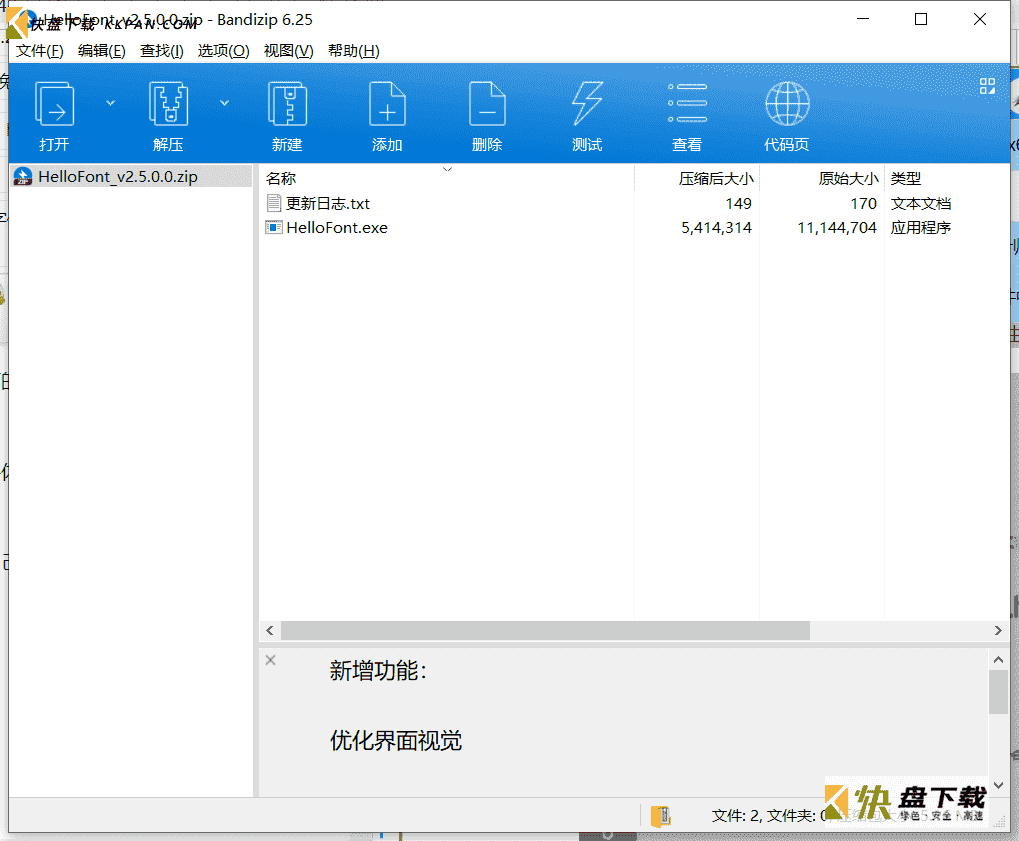Close the Bandizip window
Screen dimensions: 1019x841
(980, 19)
